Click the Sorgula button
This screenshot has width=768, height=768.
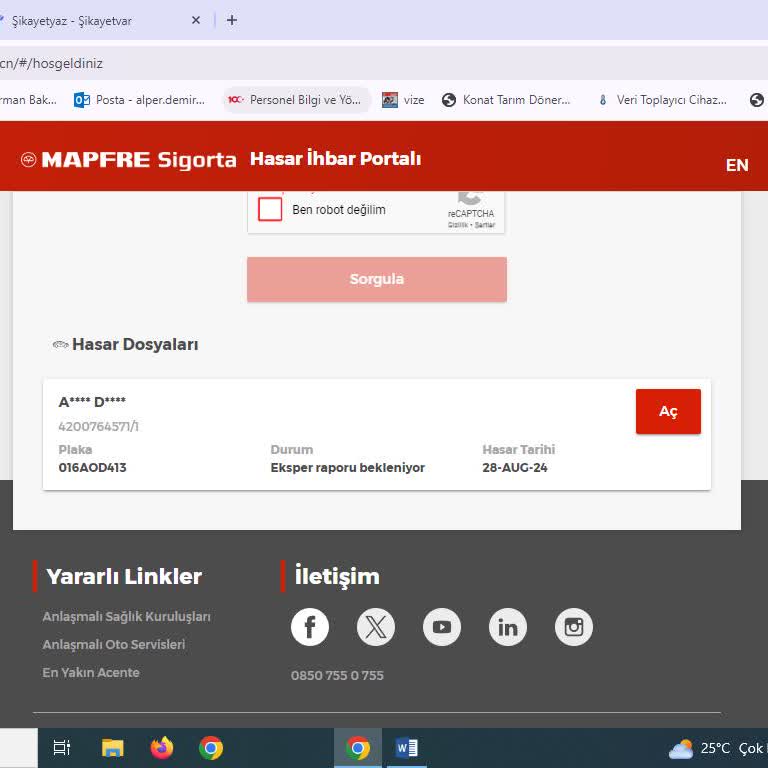pyautogui.click(x=377, y=279)
